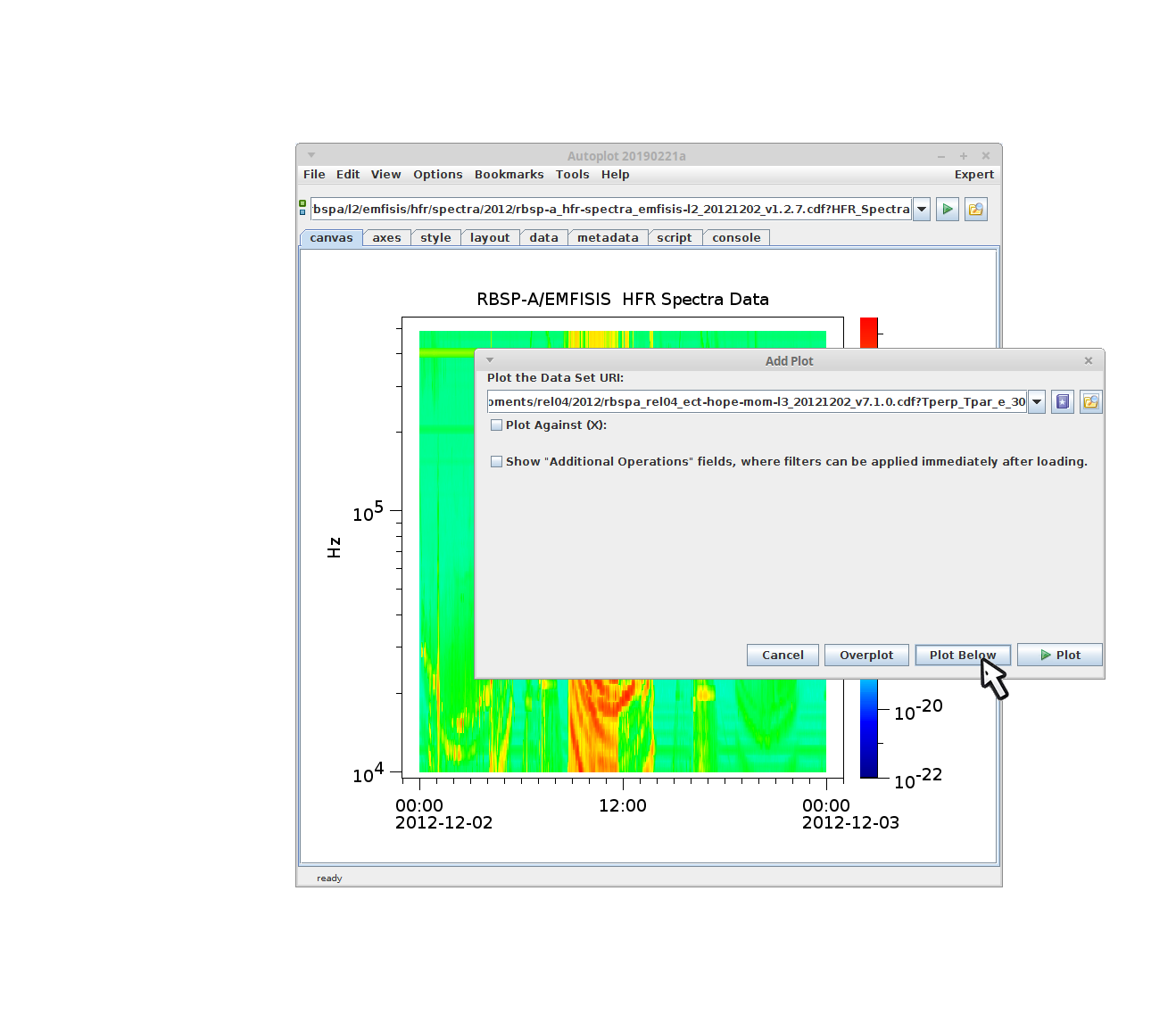Open the Options menu
This screenshot has height=1031, width=1176.
[438, 175]
